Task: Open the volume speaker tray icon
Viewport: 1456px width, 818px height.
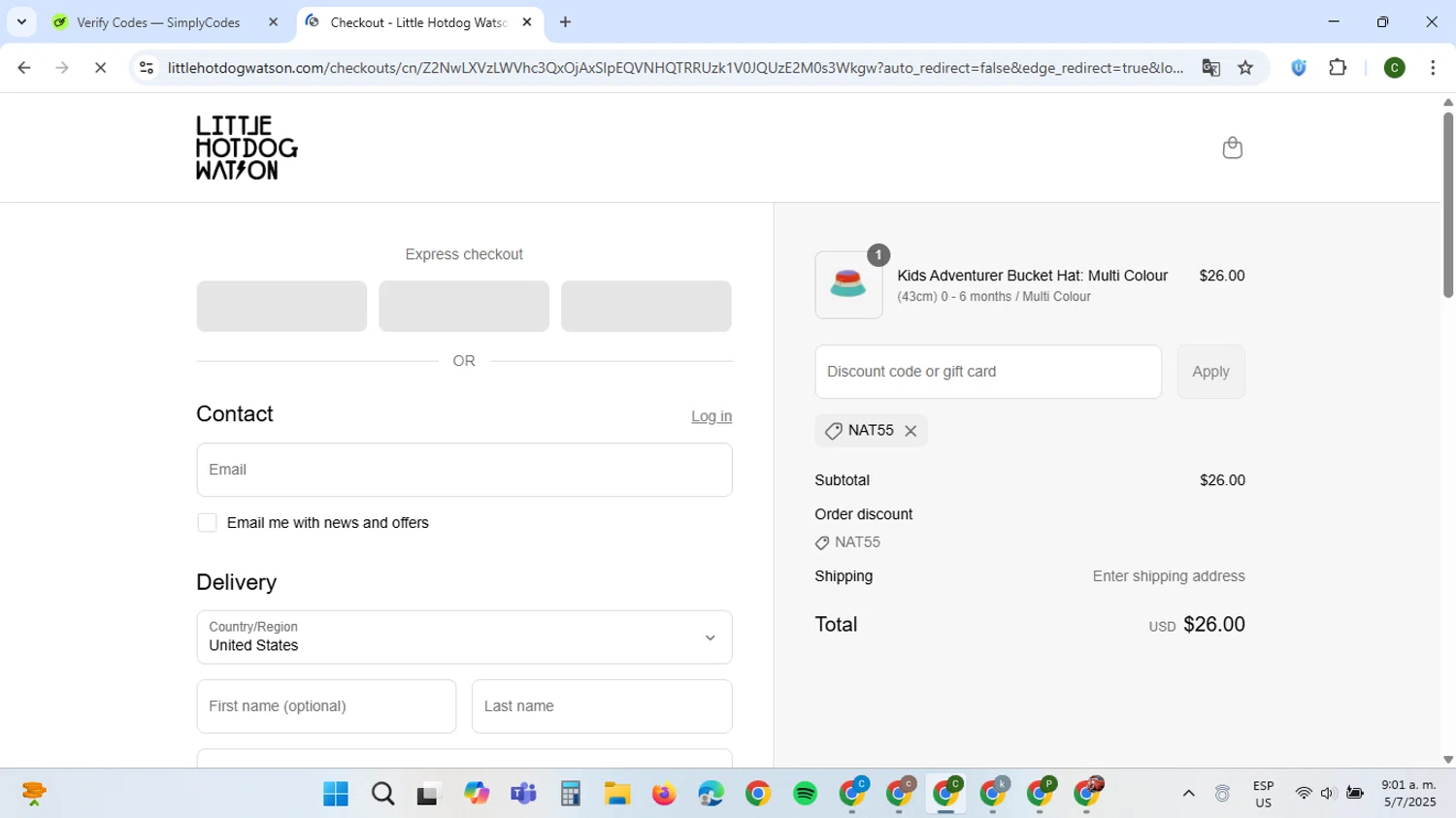Action: (x=1328, y=794)
